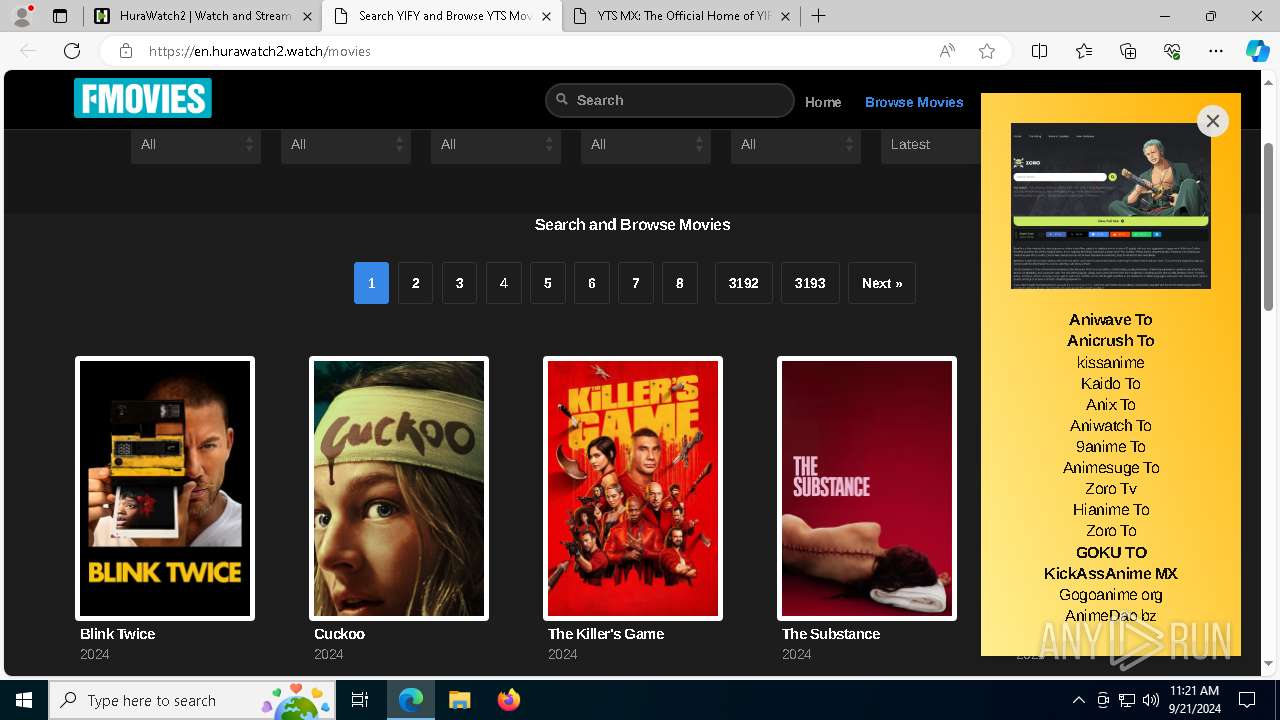Open Firefox from the taskbar
Viewport: 1280px width, 720px height.
click(x=508, y=700)
